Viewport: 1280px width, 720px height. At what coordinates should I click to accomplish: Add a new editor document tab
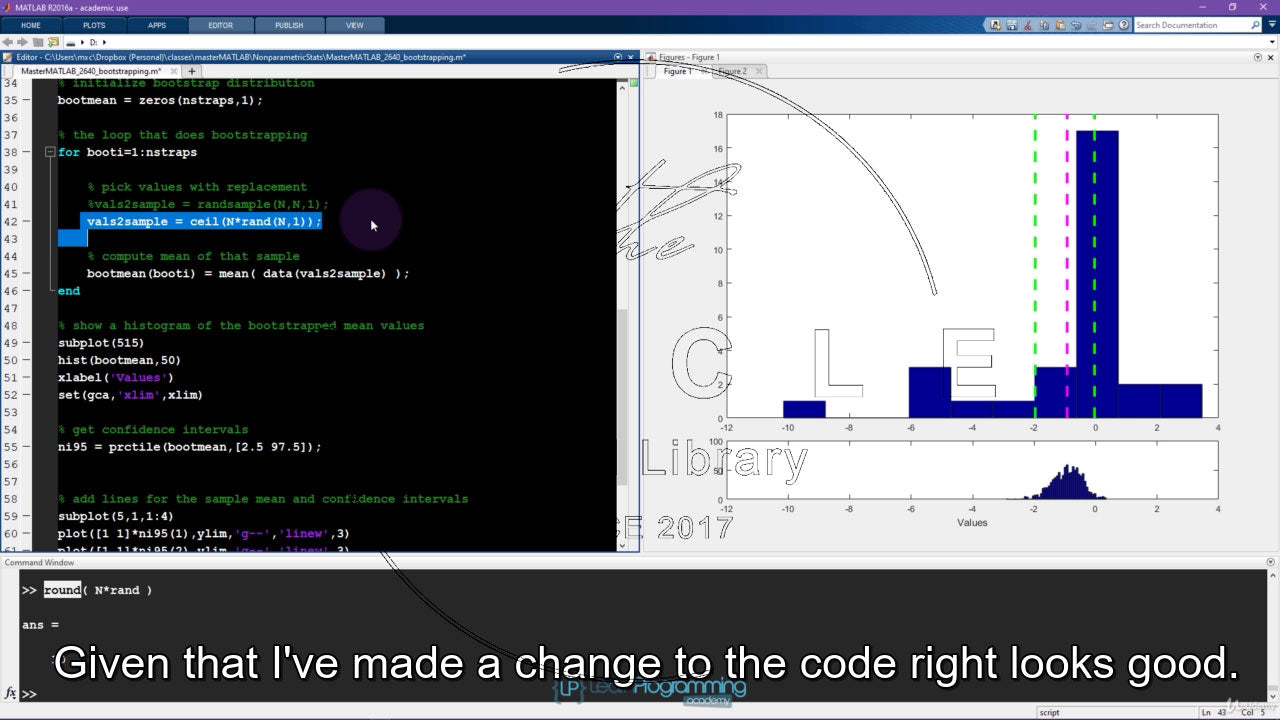[192, 71]
